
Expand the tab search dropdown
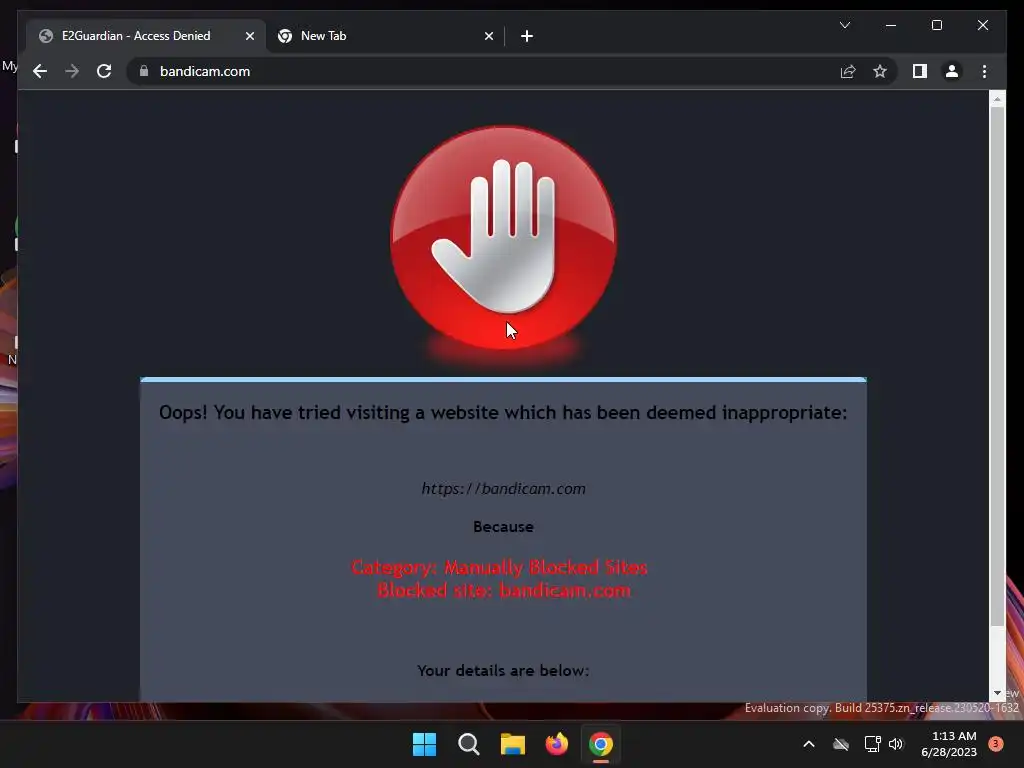(x=844, y=25)
